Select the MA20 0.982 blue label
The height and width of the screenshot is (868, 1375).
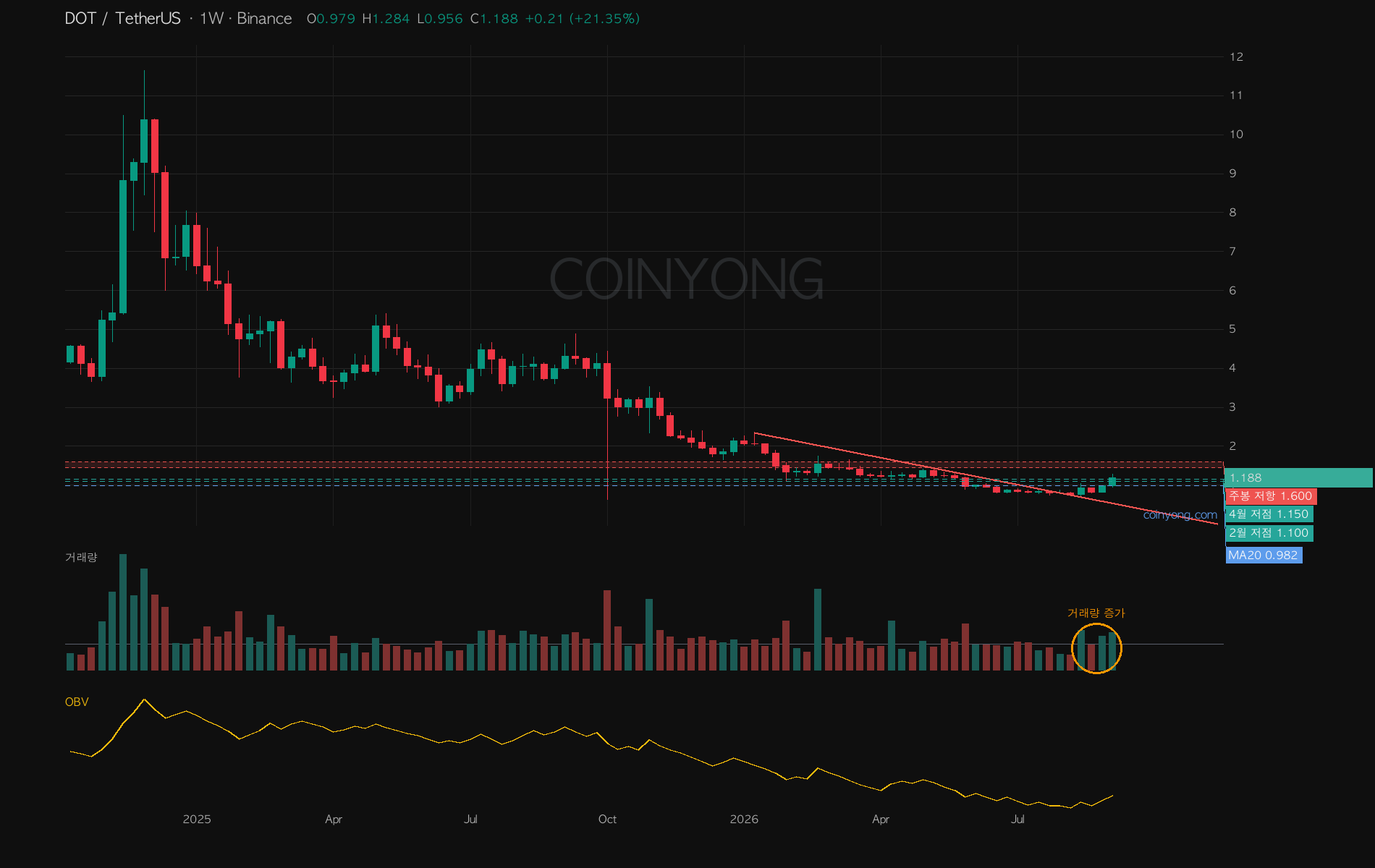click(1264, 555)
